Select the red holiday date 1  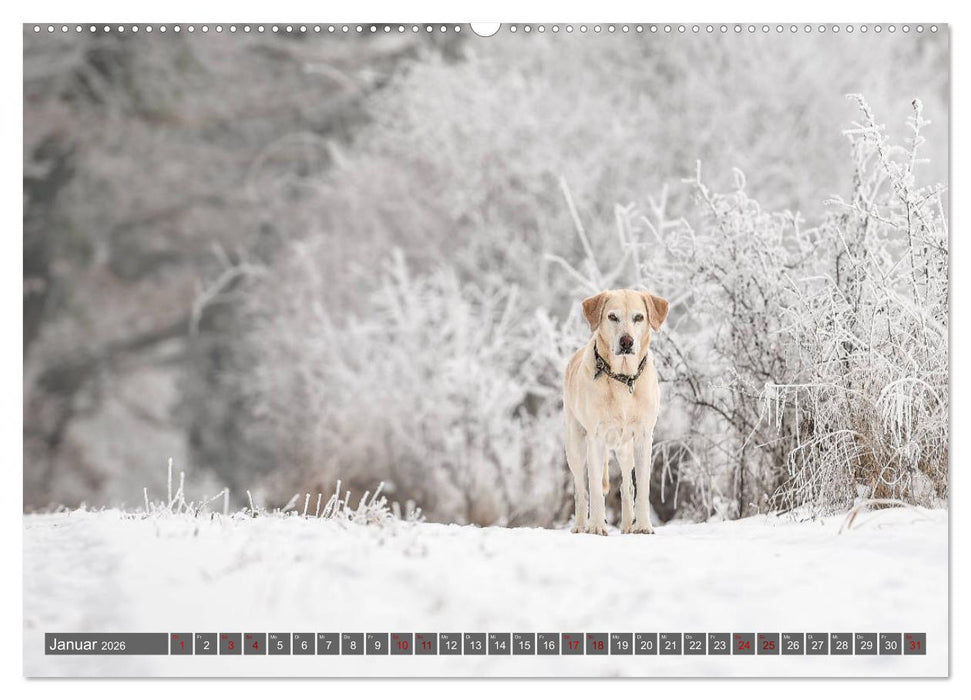pyautogui.click(x=180, y=645)
